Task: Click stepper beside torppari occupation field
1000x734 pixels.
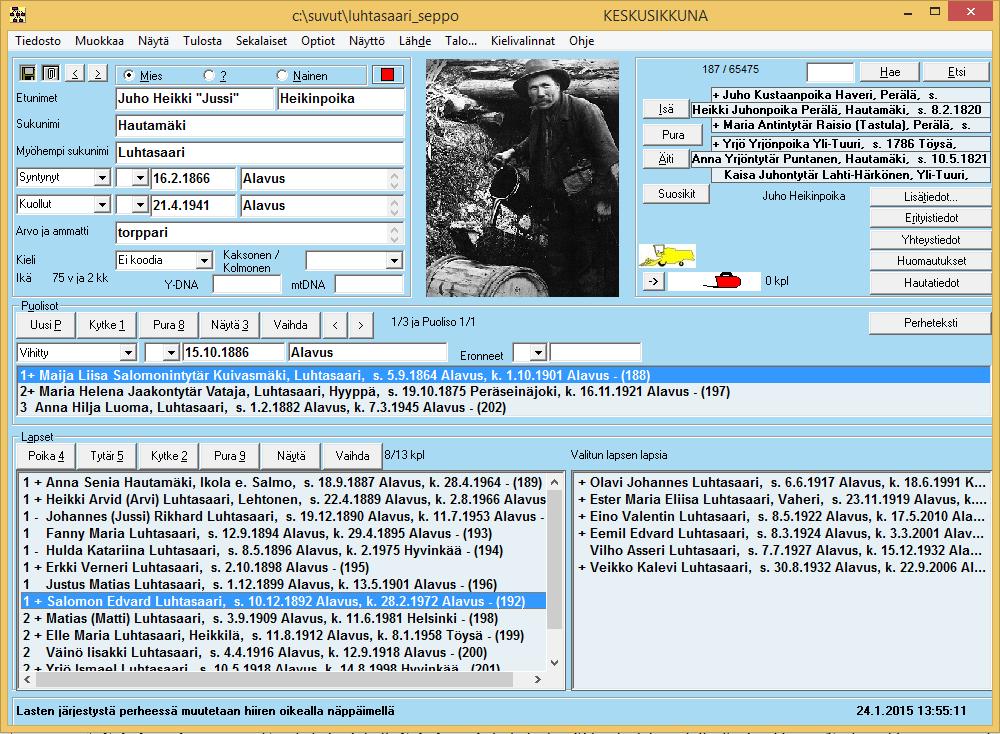Action: coord(394,233)
